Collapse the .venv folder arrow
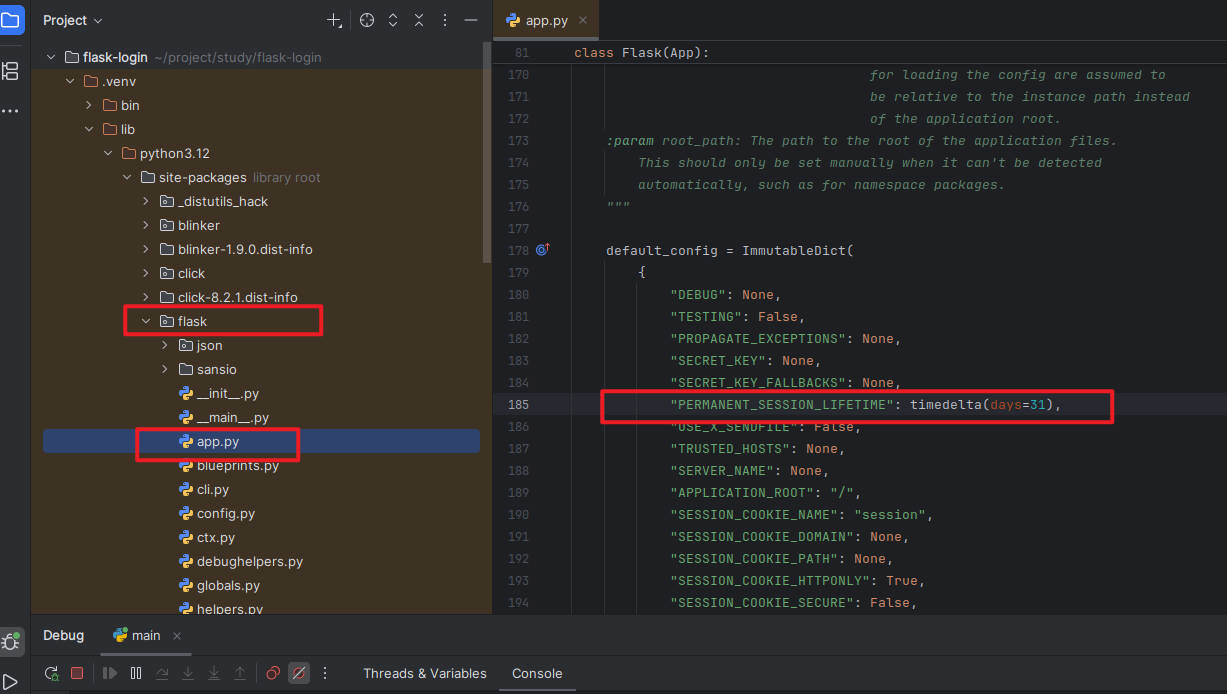The width and height of the screenshot is (1227, 694). point(70,81)
